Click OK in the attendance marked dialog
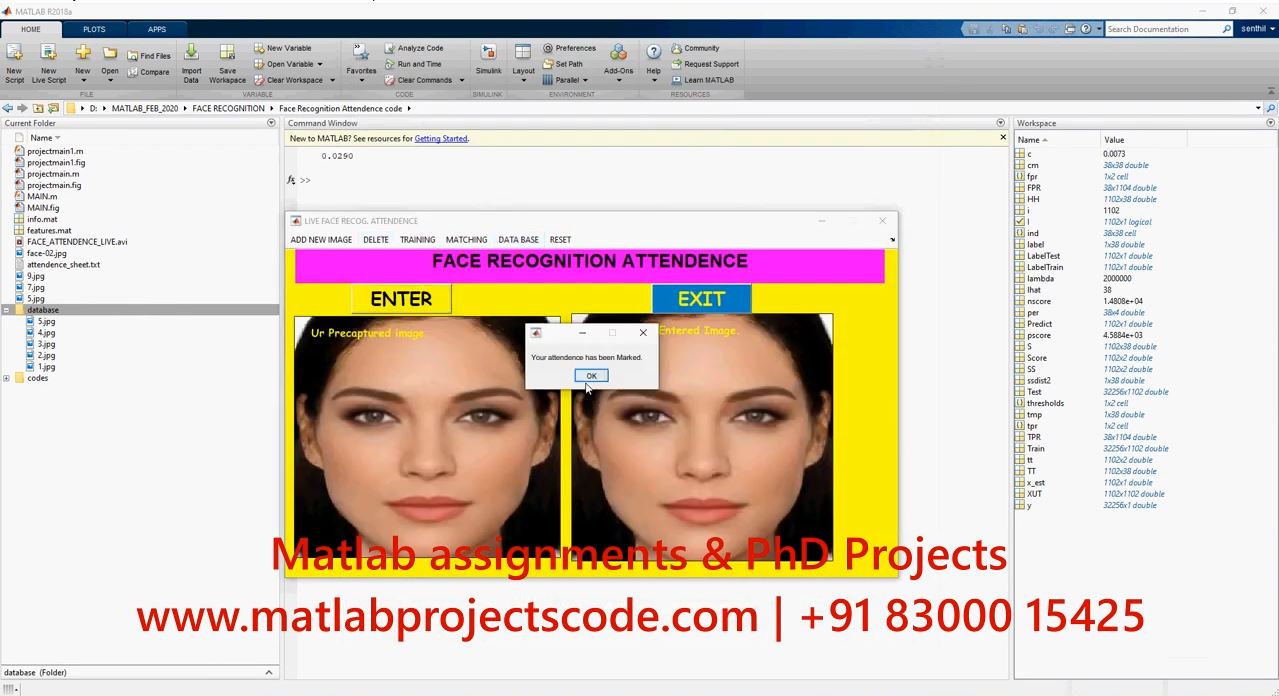The image size is (1279, 696). [591, 376]
